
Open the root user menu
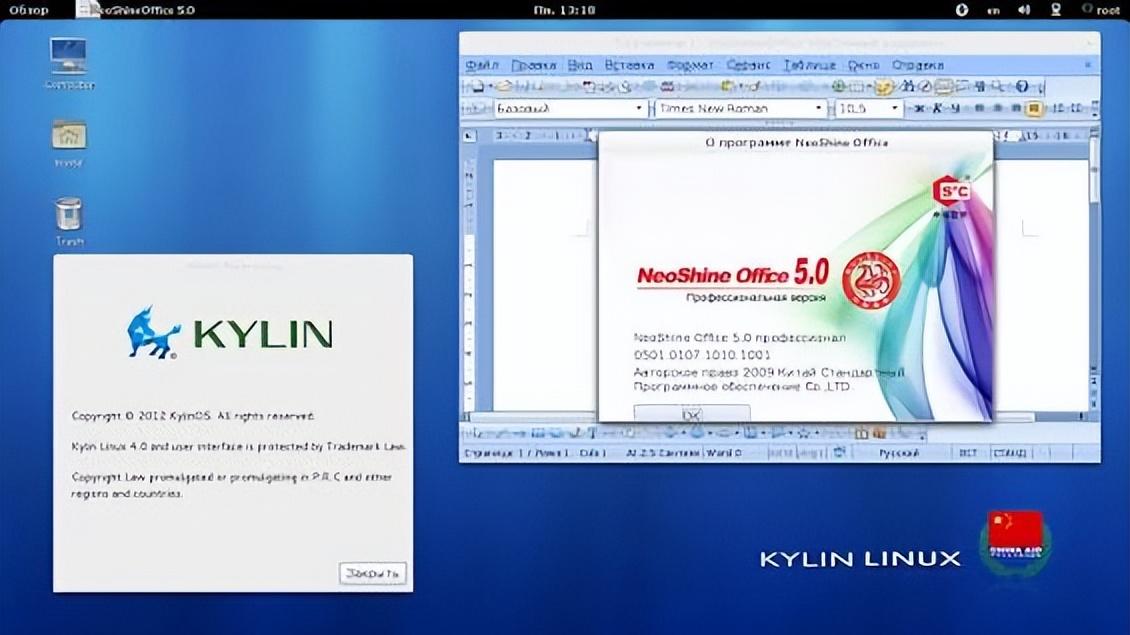tap(1100, 10)
